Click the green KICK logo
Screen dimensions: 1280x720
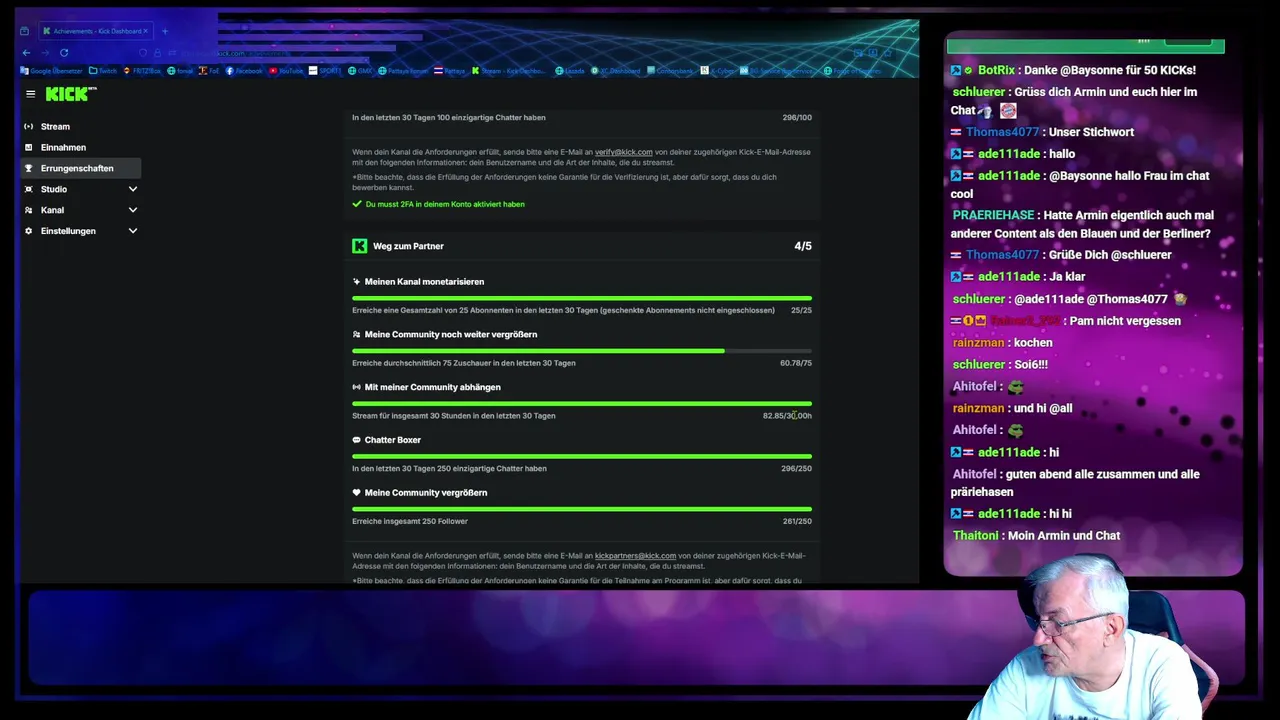(70, 94)
